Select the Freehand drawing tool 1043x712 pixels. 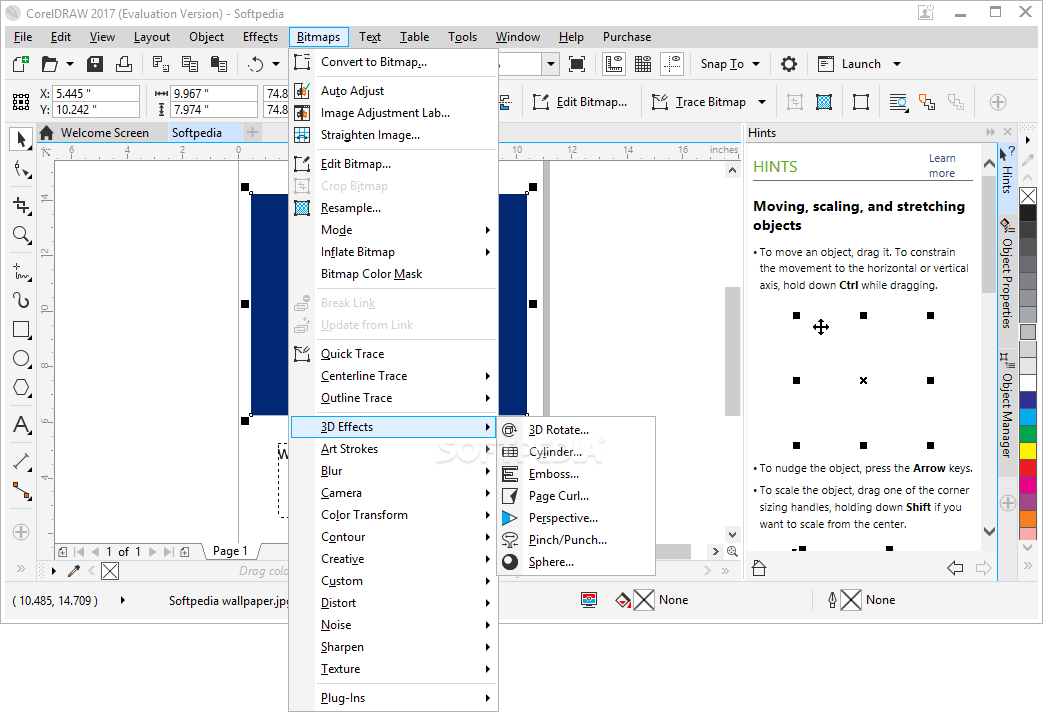(21, 271)
